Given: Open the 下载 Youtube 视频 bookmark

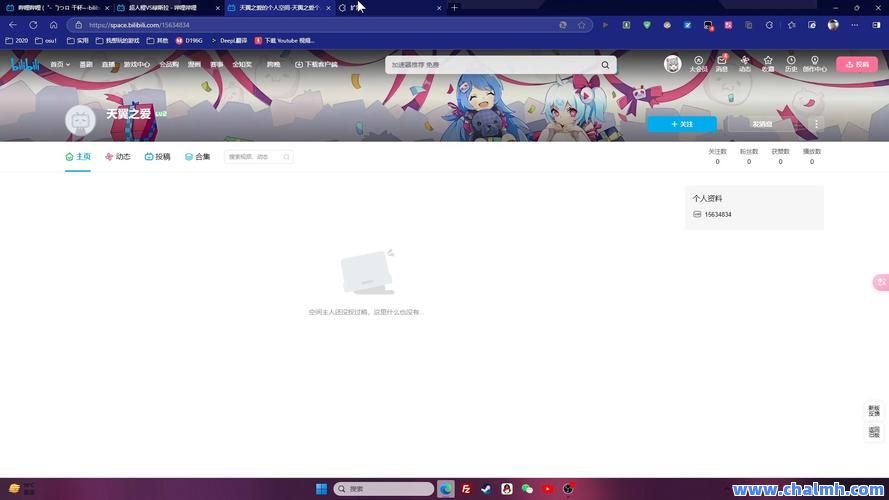Looking at the screenshot, I should click(285, 41).
